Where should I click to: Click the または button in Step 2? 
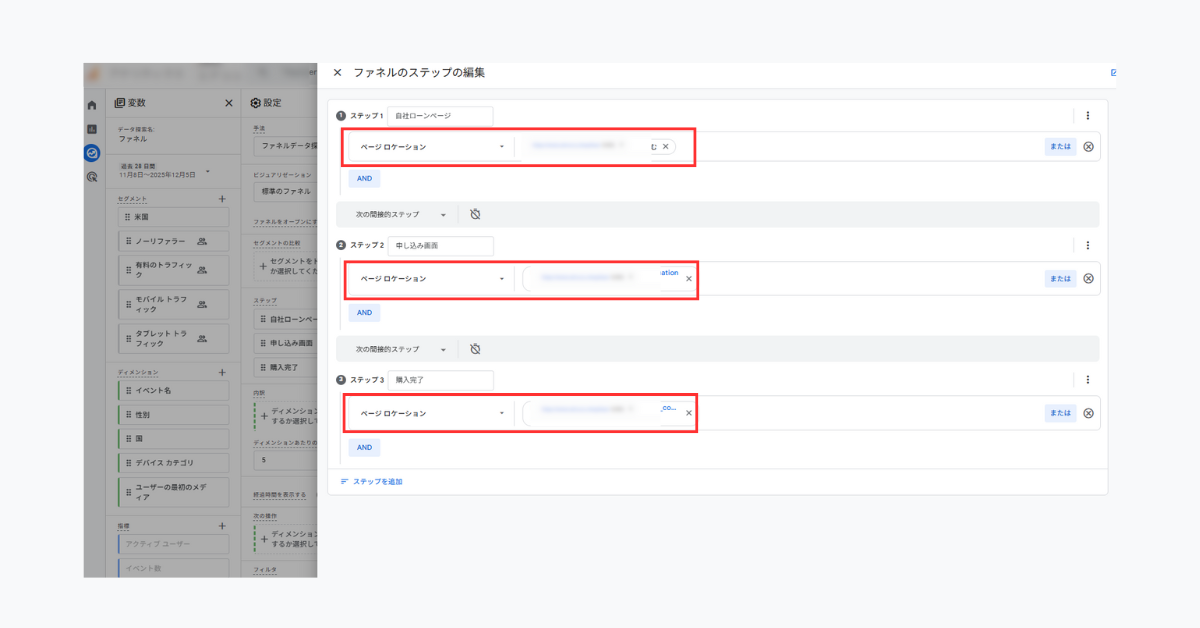click(1060, 279)
